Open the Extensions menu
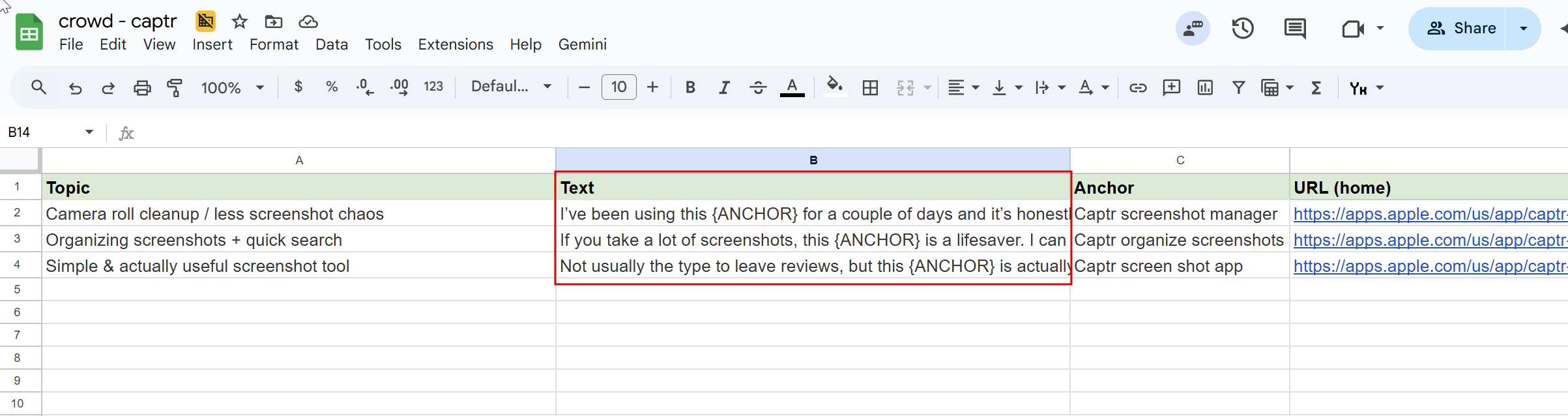Screen dimensions: 1568x416 pos(456,44)
